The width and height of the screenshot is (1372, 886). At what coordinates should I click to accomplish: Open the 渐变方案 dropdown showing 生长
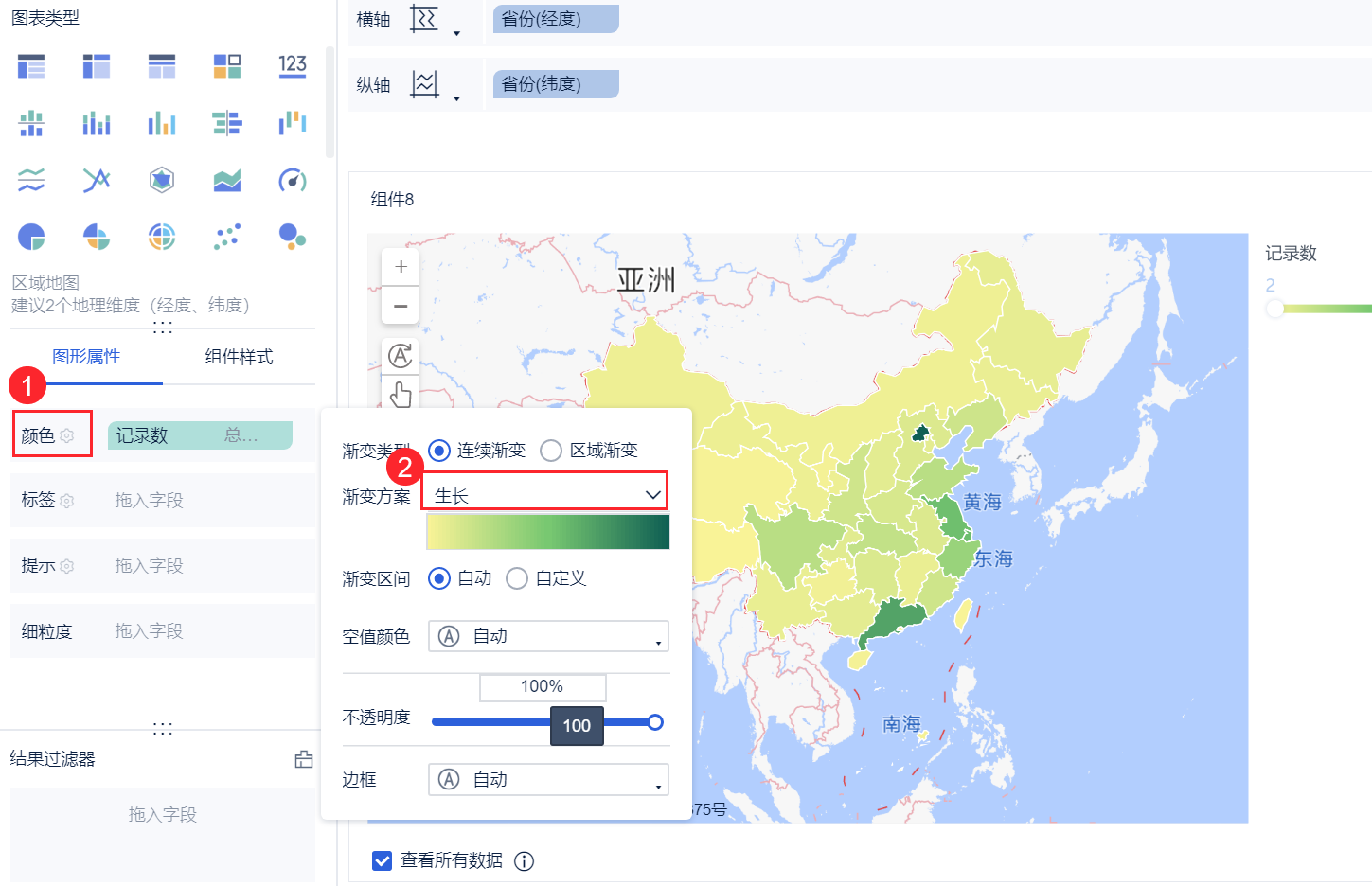coord(545,493)
